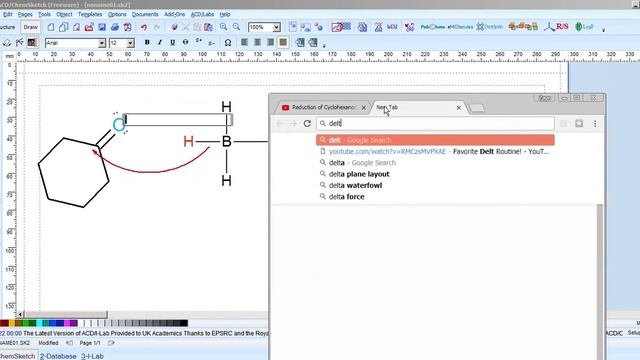Click the horizontal scrollbar left arrow
640x360 pixels.
tap(20, 315)
